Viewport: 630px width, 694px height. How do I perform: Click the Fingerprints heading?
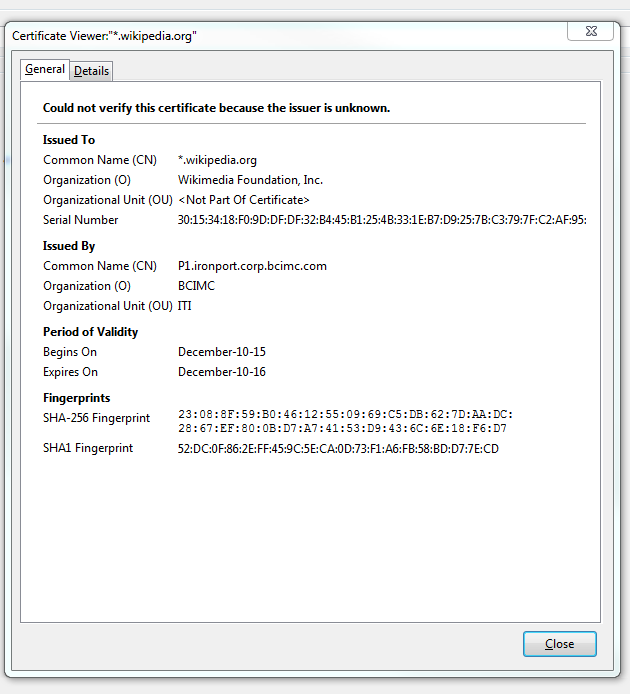tap(77, 398)
